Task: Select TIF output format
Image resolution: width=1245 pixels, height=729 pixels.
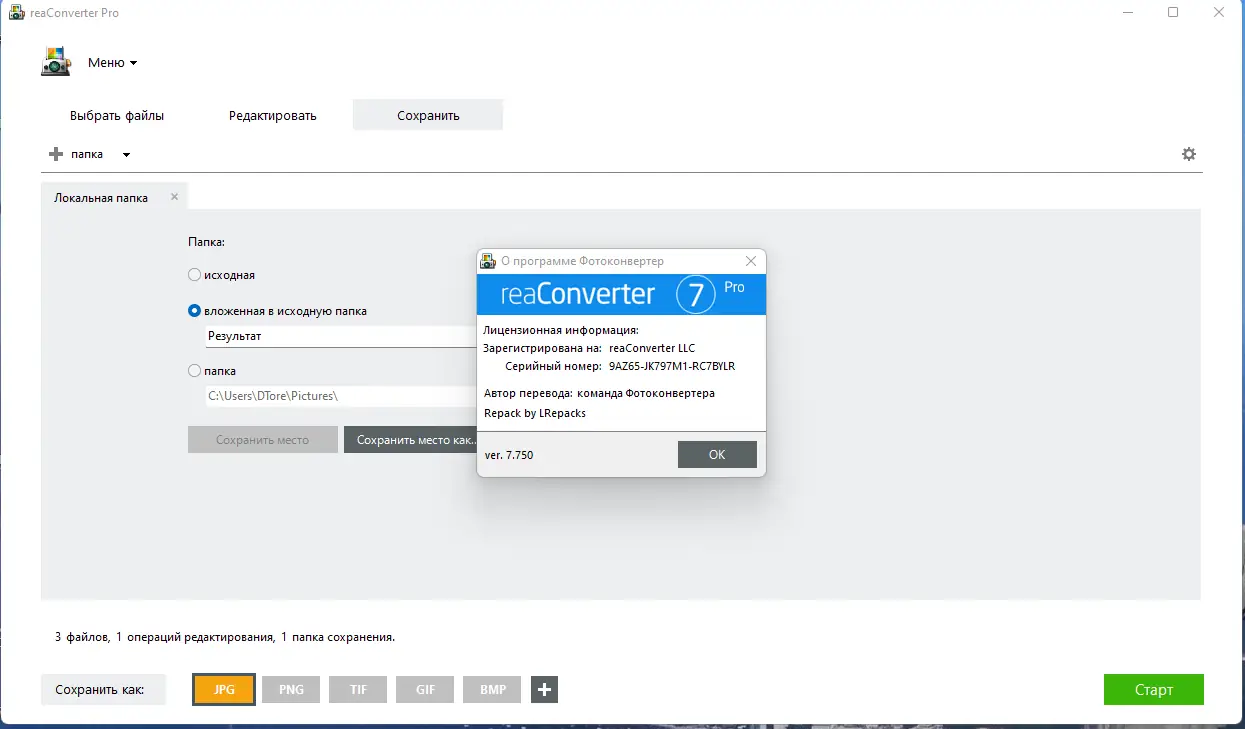Action: pos(358,690)
